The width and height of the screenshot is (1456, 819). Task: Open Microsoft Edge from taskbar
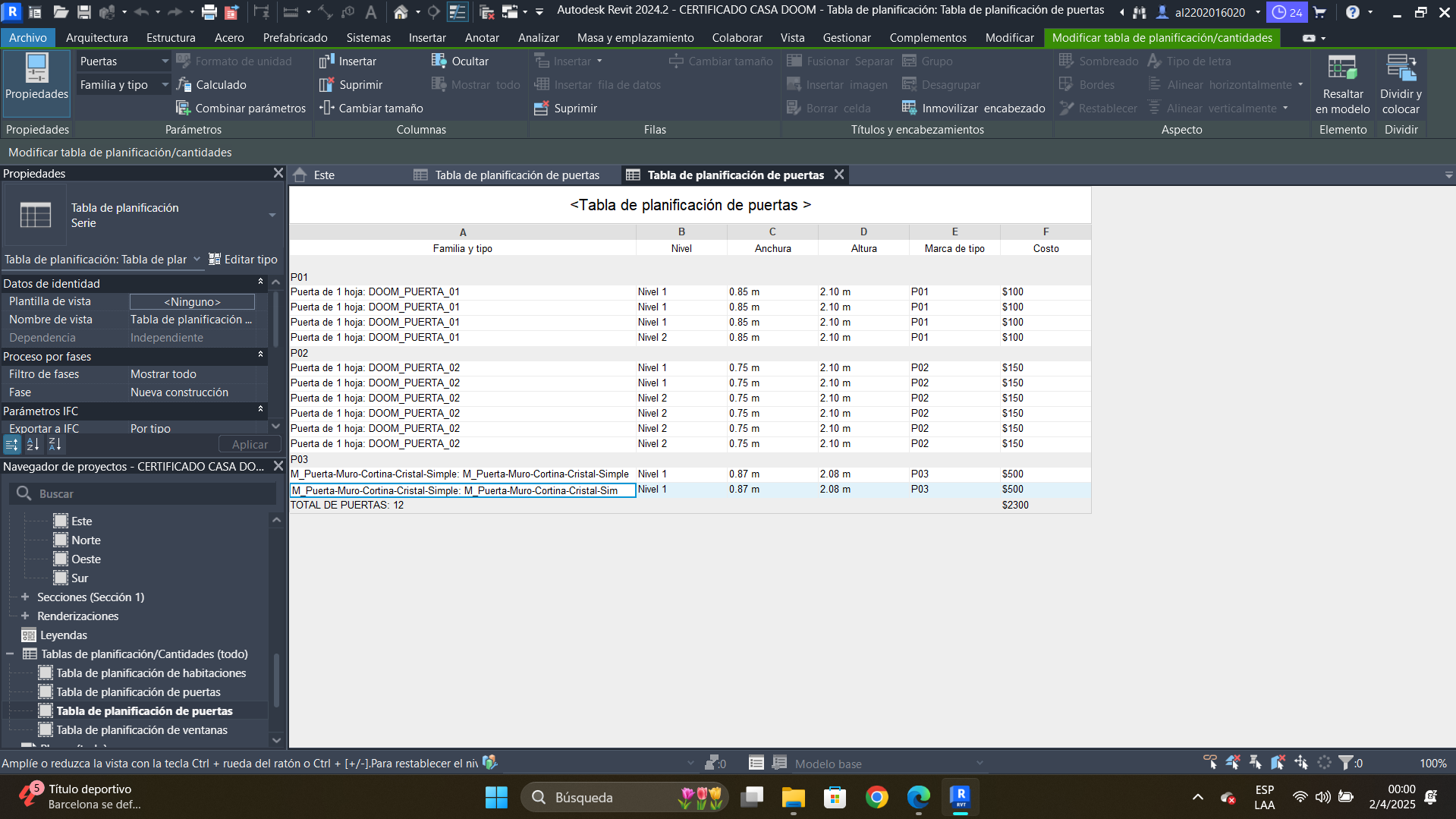[x=918, y=797]
